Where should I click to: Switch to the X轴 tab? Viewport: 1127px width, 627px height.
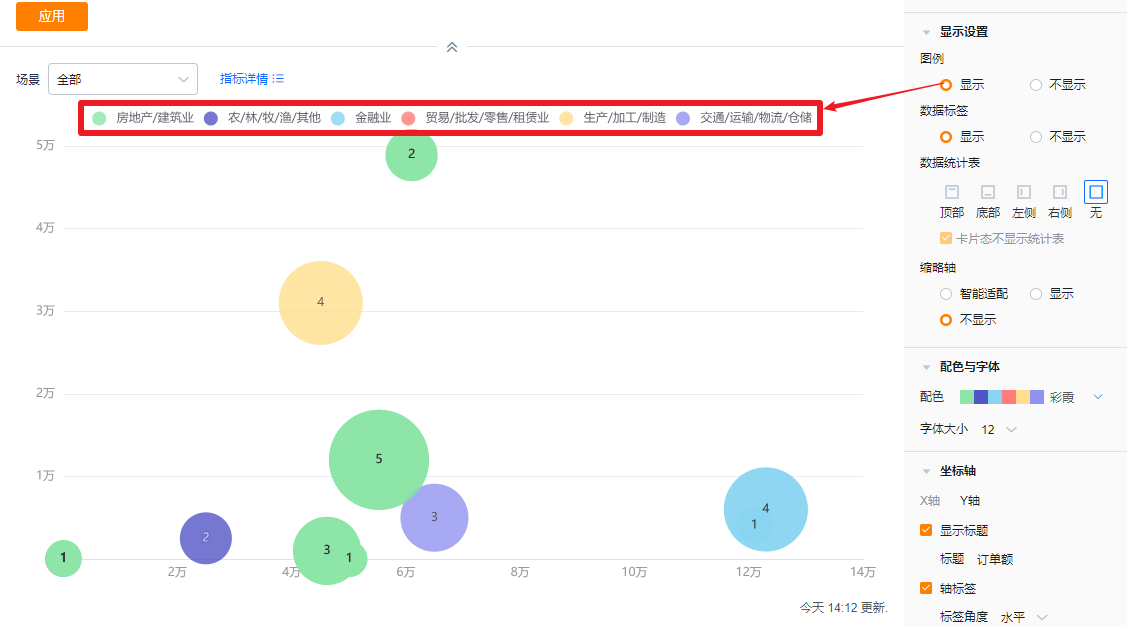[930, 500]
